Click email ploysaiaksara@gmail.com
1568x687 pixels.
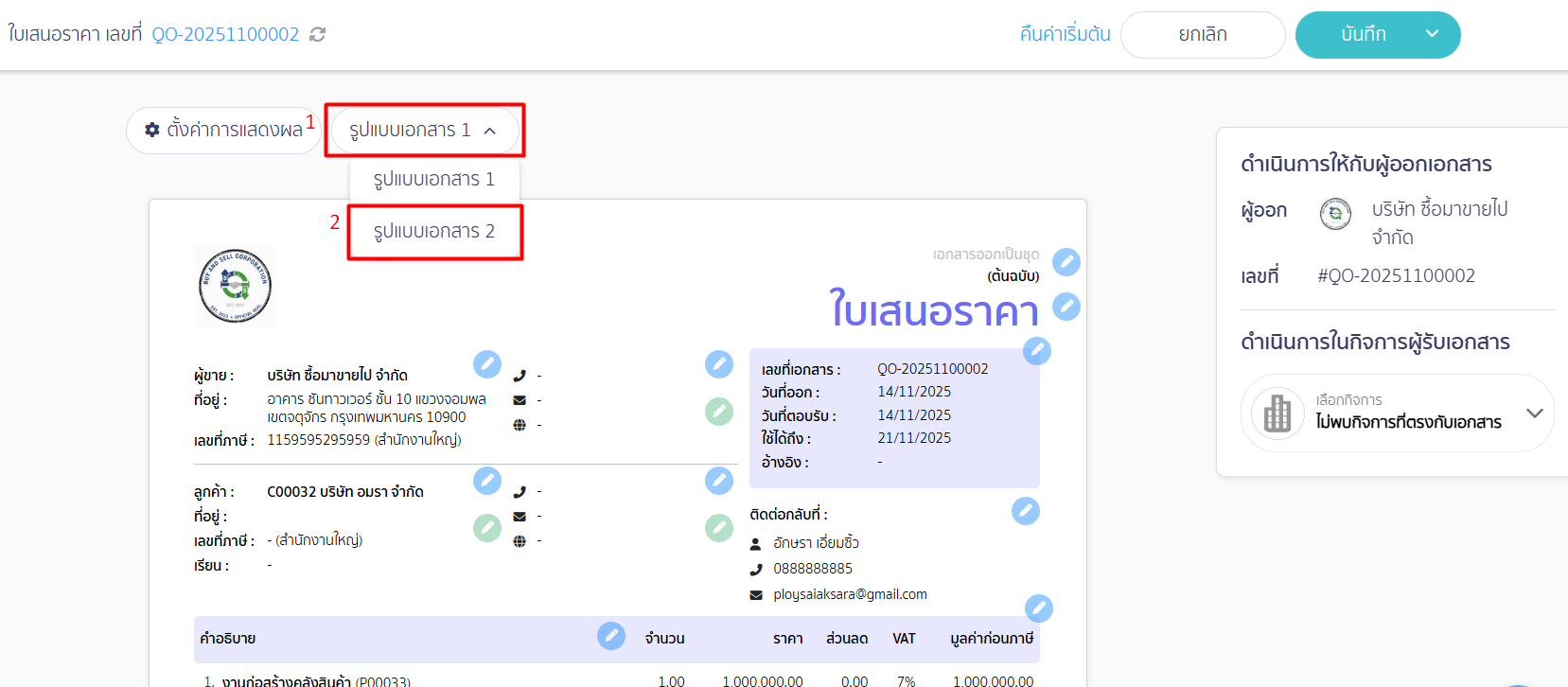click(x=850, y=594)
